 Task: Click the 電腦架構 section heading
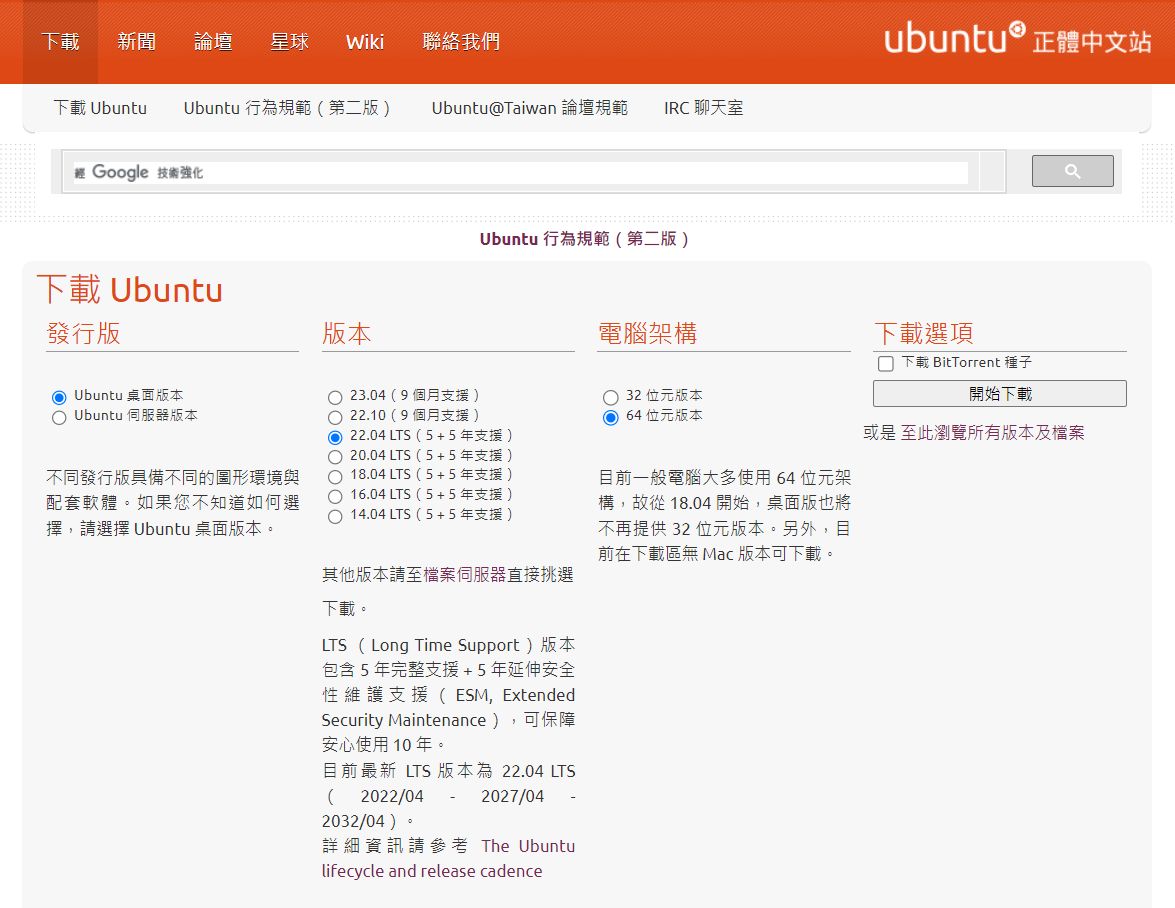(647, 333)
